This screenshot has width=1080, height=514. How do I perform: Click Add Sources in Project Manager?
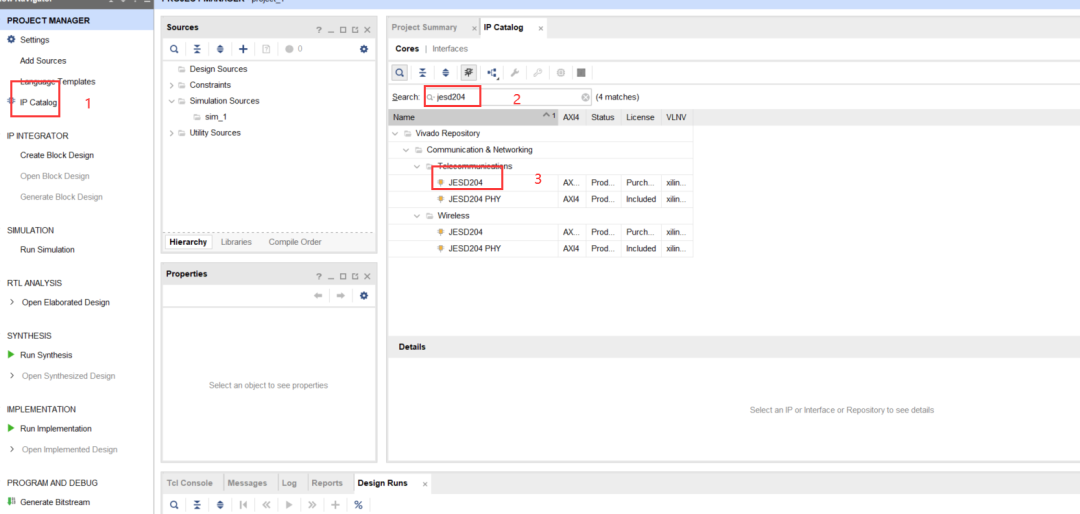pos(43,61)
